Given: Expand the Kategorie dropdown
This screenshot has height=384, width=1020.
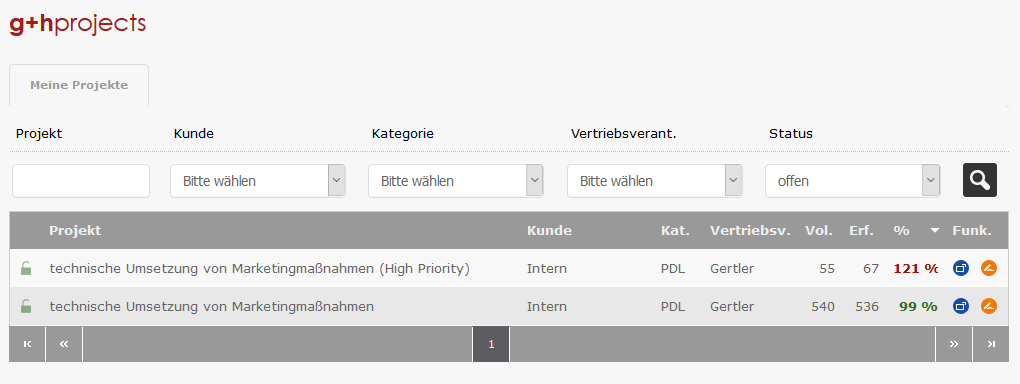Looking at the screenshot, I should tap(455, 181).
